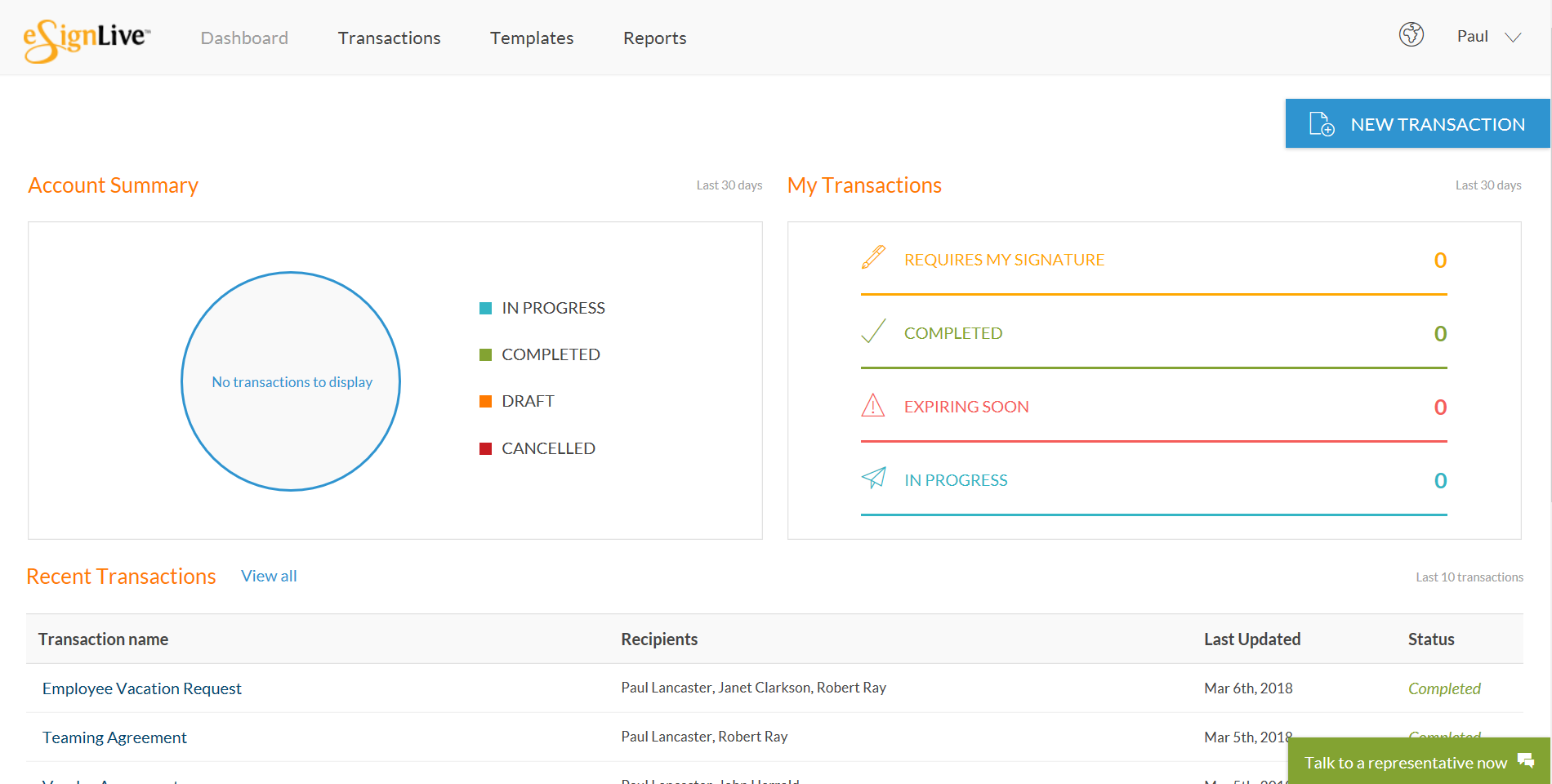Click the Expiring Soon warning triangle
Image resolution: width=1552 pixels, height=784 pixels.
pyautogui.click(x=873, y=405)
